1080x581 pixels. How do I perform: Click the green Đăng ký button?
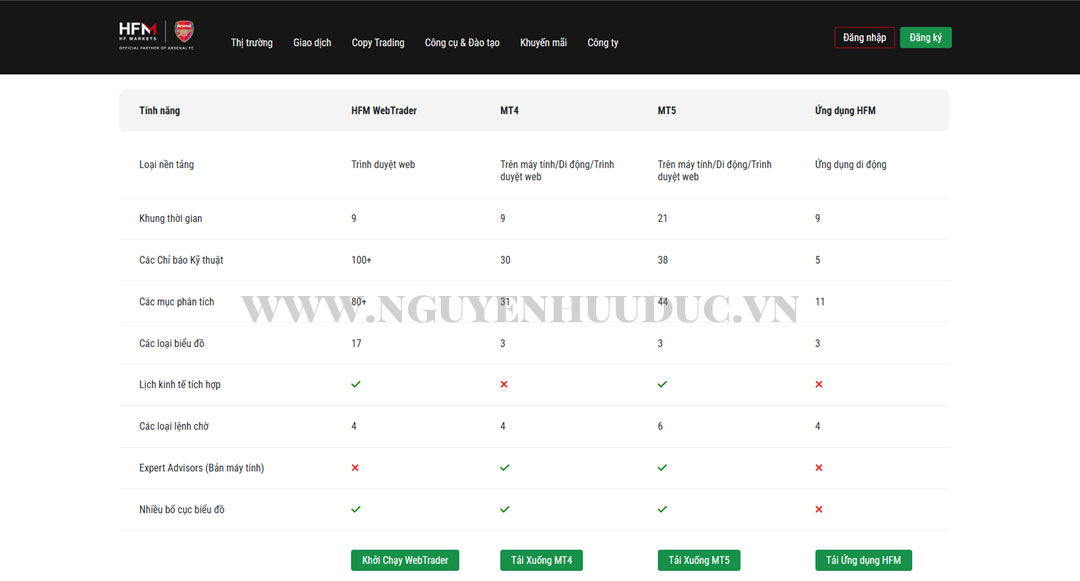click(926, 37)
